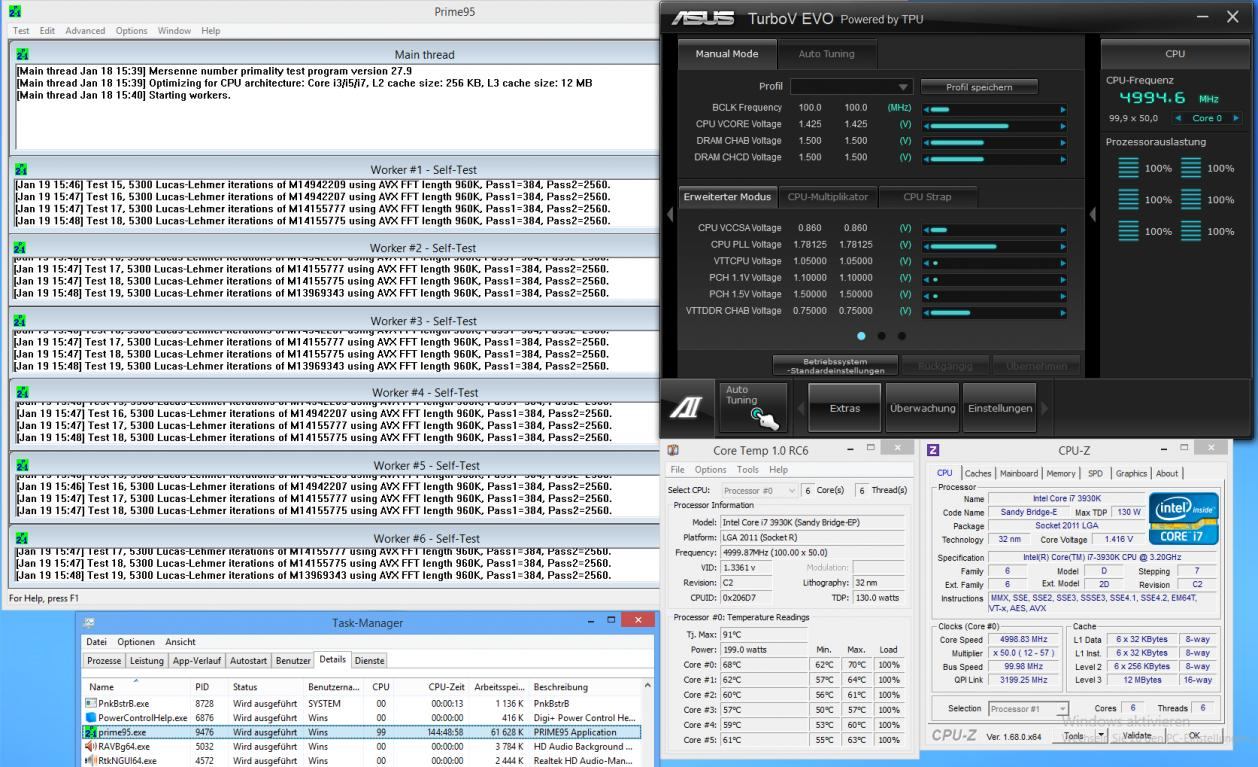Sort Task-Manager by PID column
Image resolution: width=1258 pixels, height=767 pixels.
[x=202, y=687]
